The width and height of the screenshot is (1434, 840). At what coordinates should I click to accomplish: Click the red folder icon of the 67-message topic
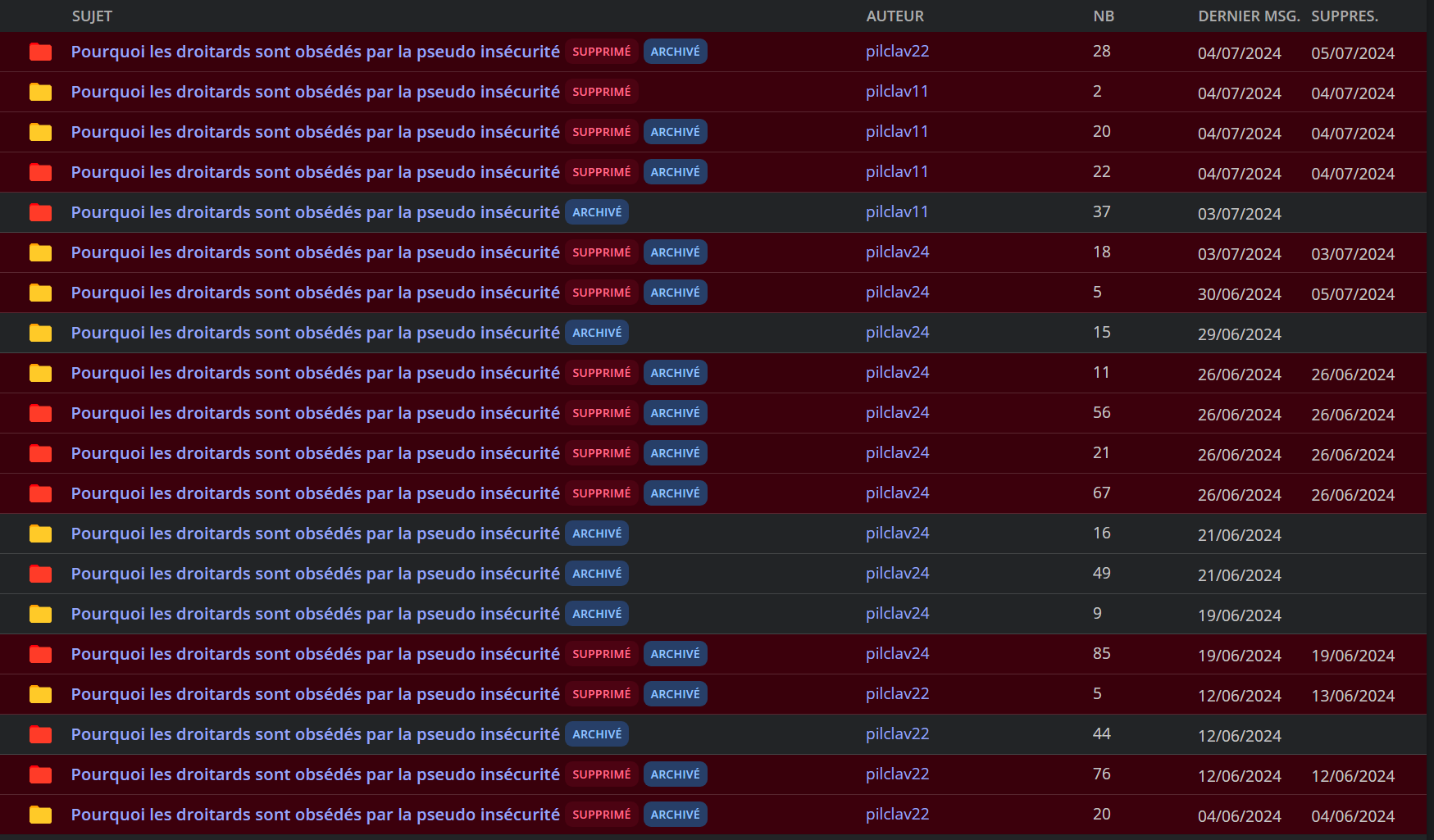click(40, 493)
